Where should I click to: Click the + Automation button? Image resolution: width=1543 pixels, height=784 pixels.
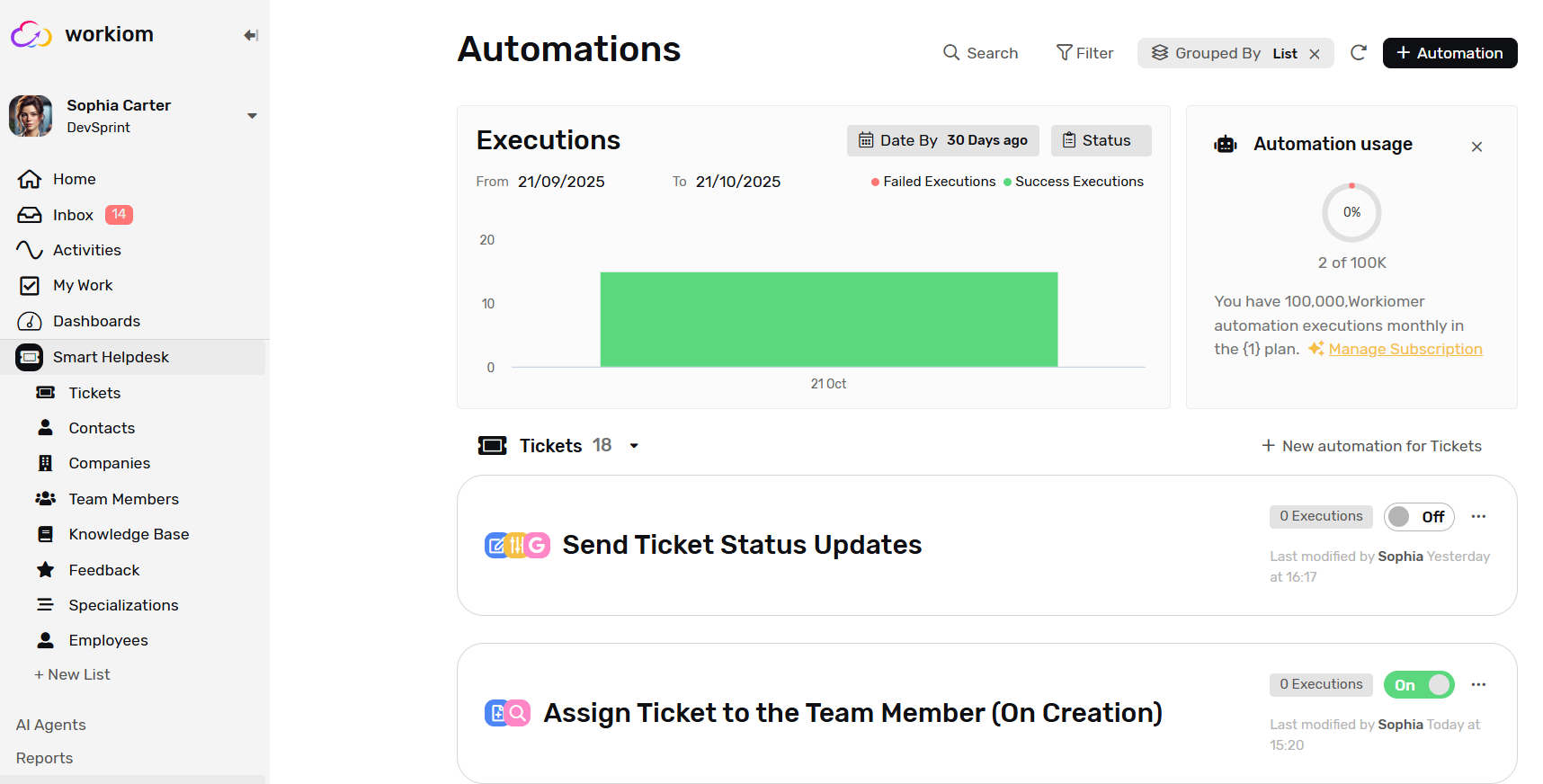point(1449,53)
